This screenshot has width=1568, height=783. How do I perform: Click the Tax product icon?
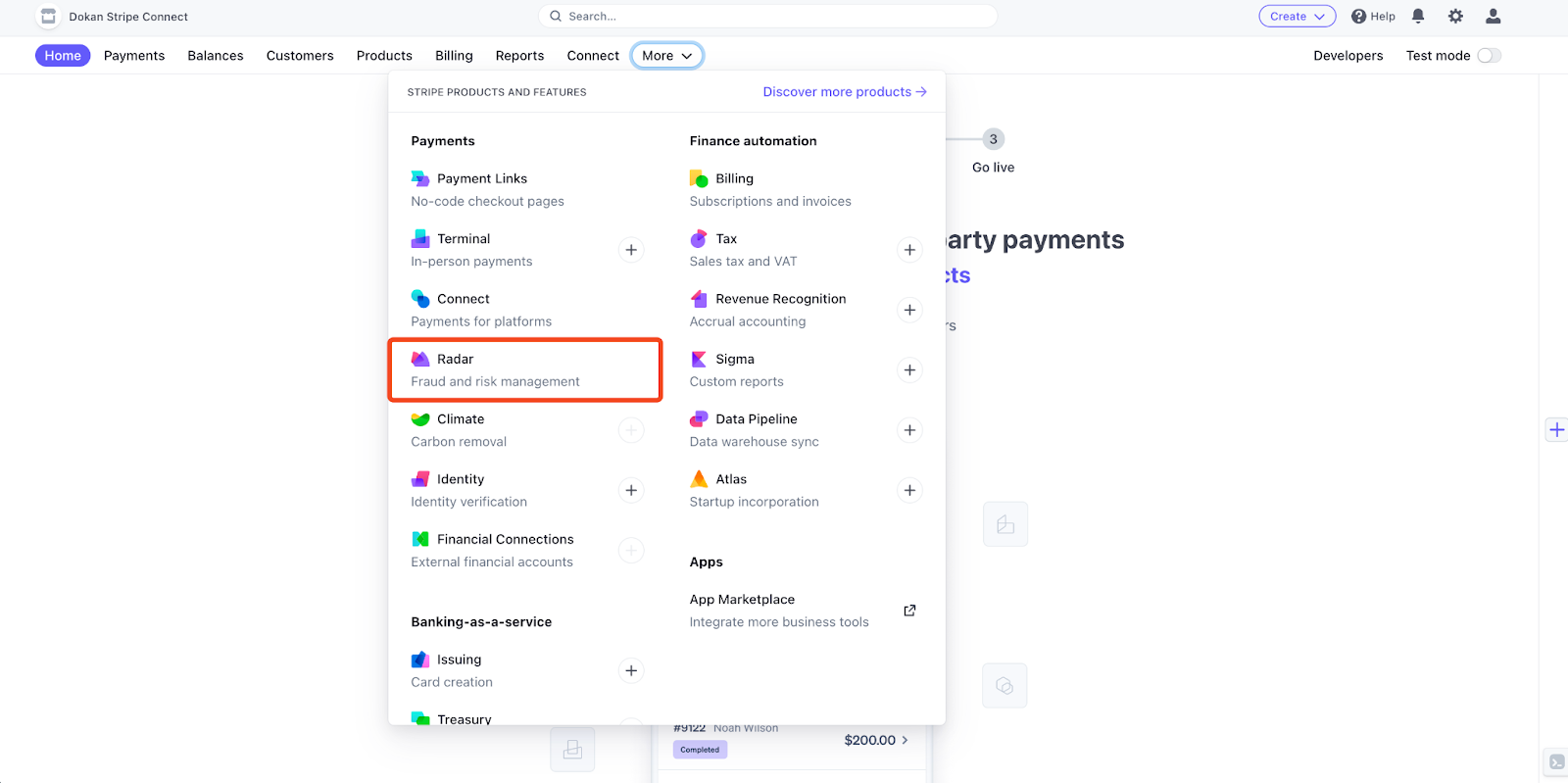click(699, 238)
